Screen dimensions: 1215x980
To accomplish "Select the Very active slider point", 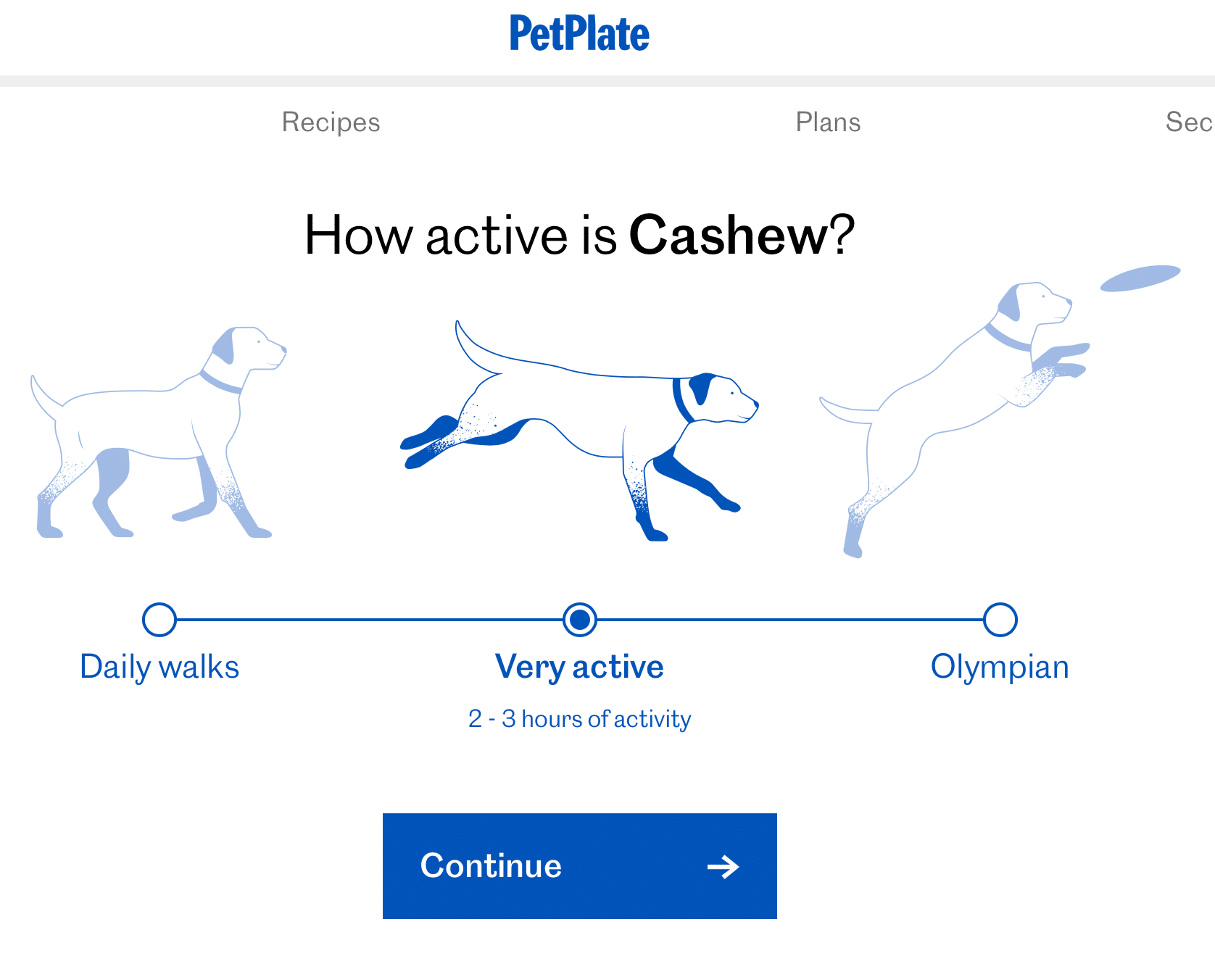I will point(579,620).
